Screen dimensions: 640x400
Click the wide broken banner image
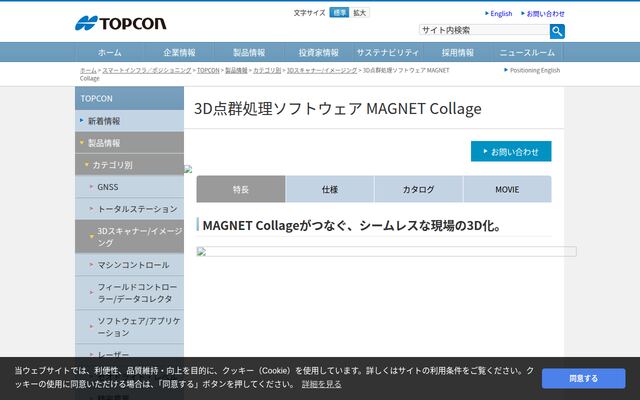pos(387,251)
